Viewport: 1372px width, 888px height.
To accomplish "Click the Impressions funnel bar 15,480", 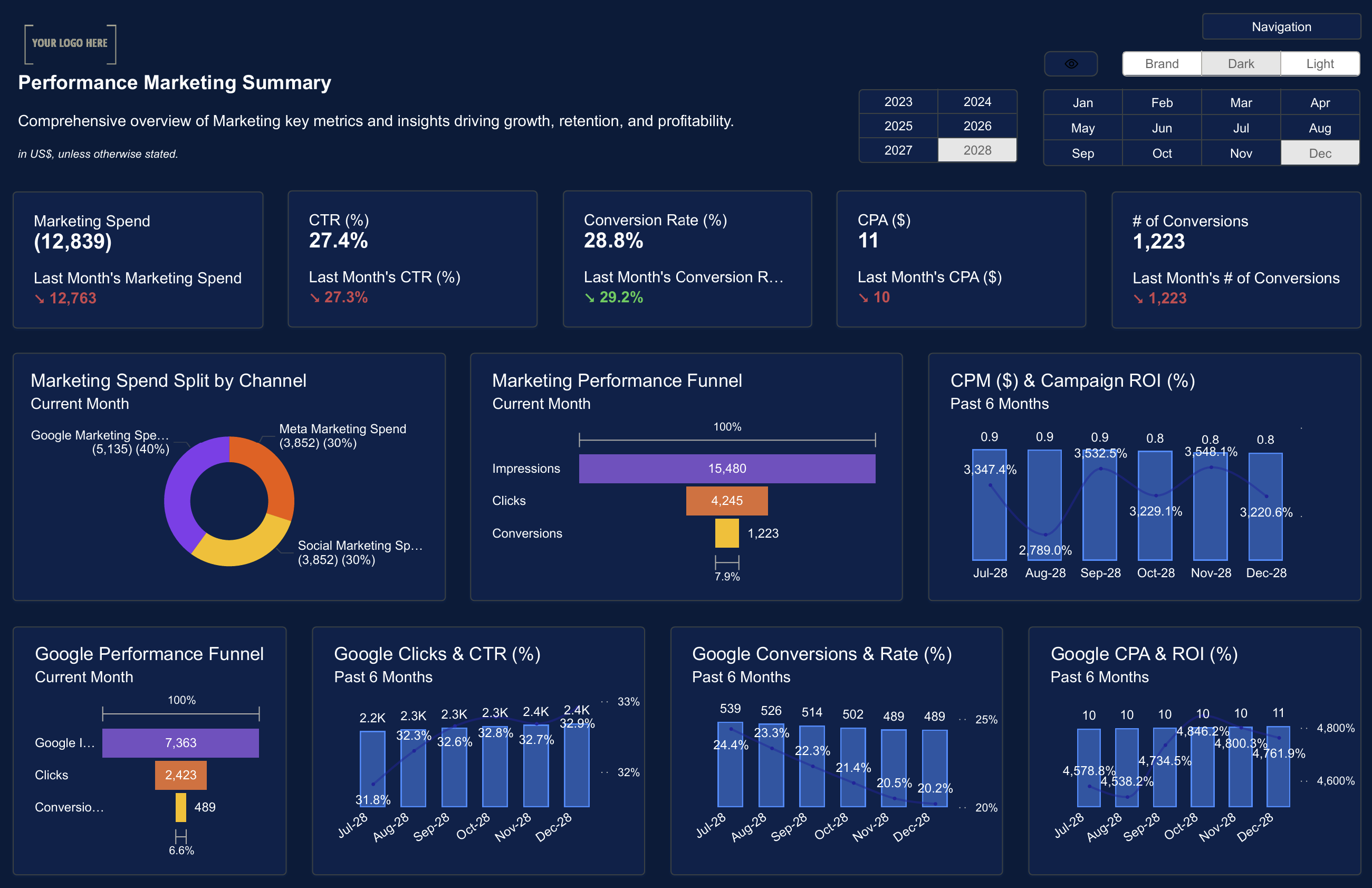I will pyautogui.click(x=726, y=469).
